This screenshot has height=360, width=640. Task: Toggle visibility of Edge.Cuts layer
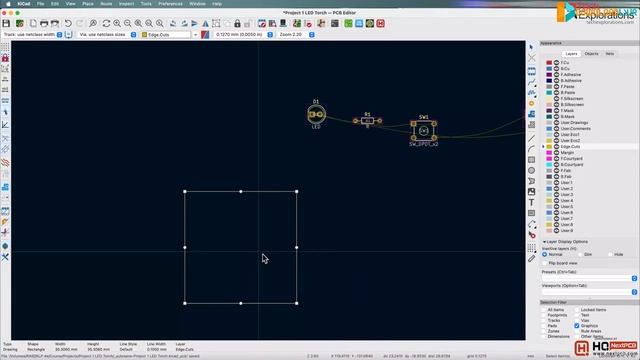click(556, 147)
